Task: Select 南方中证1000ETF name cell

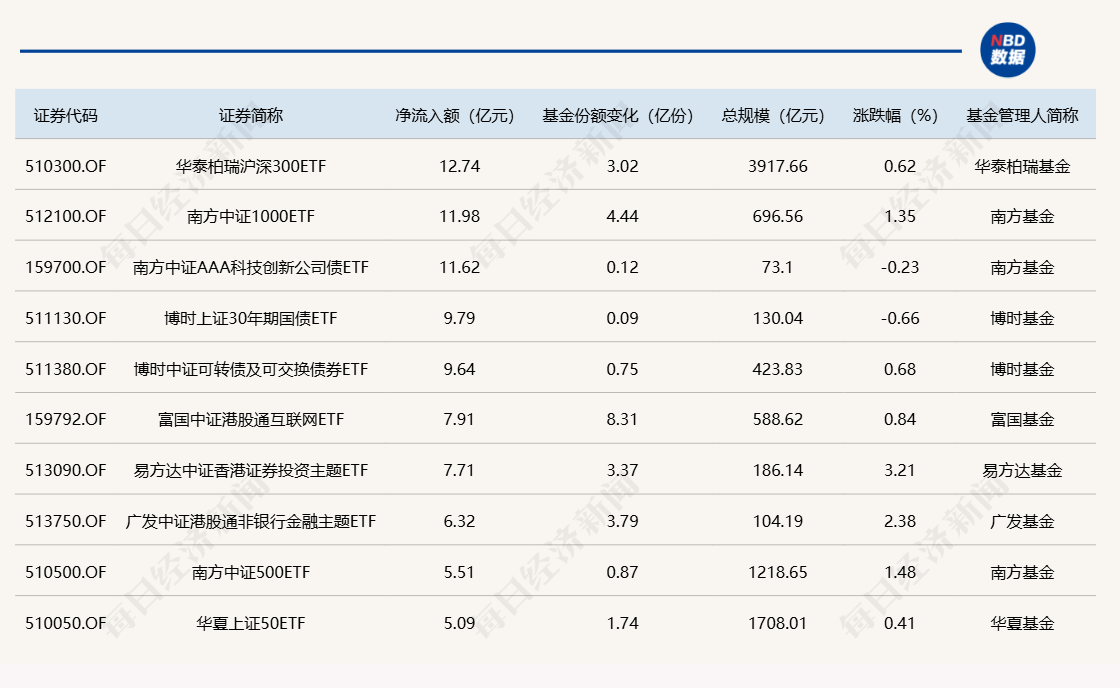Action: 251,216
